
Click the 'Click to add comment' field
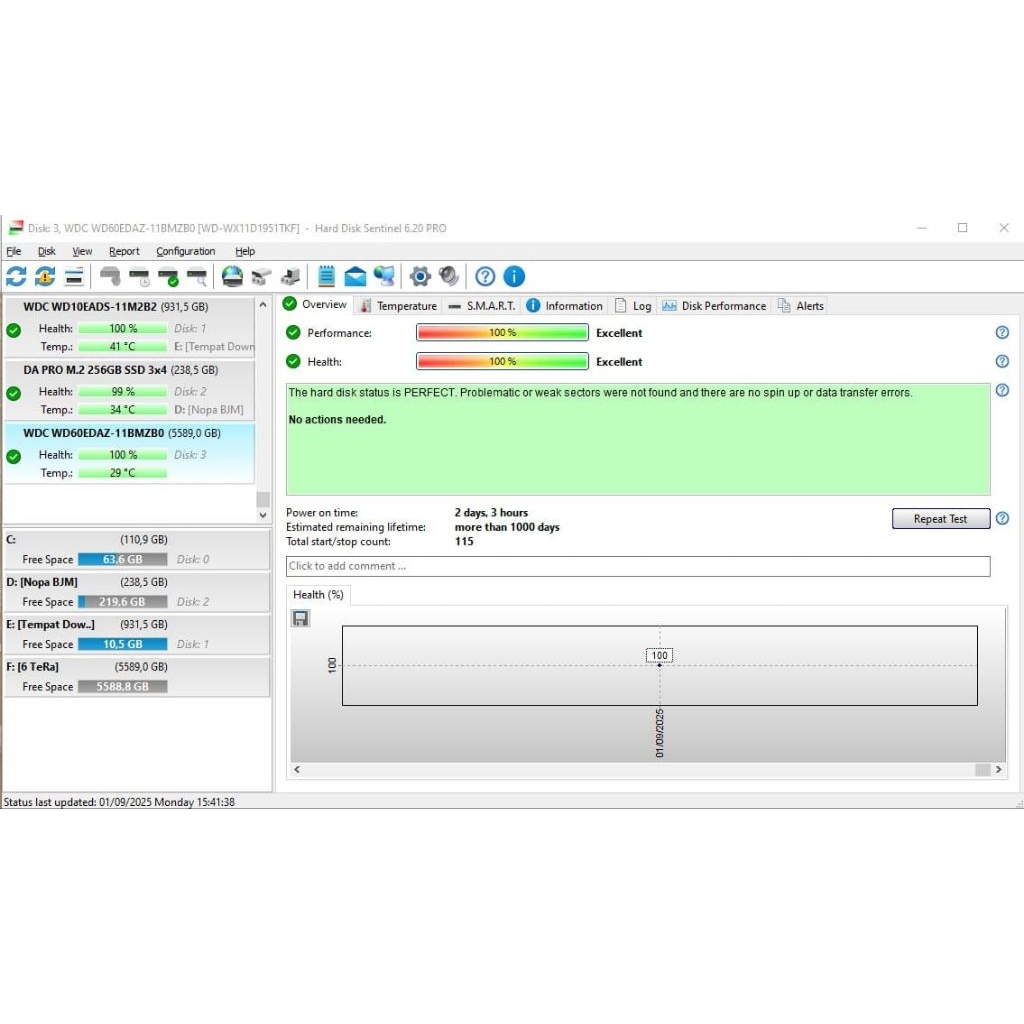point(637,566)
